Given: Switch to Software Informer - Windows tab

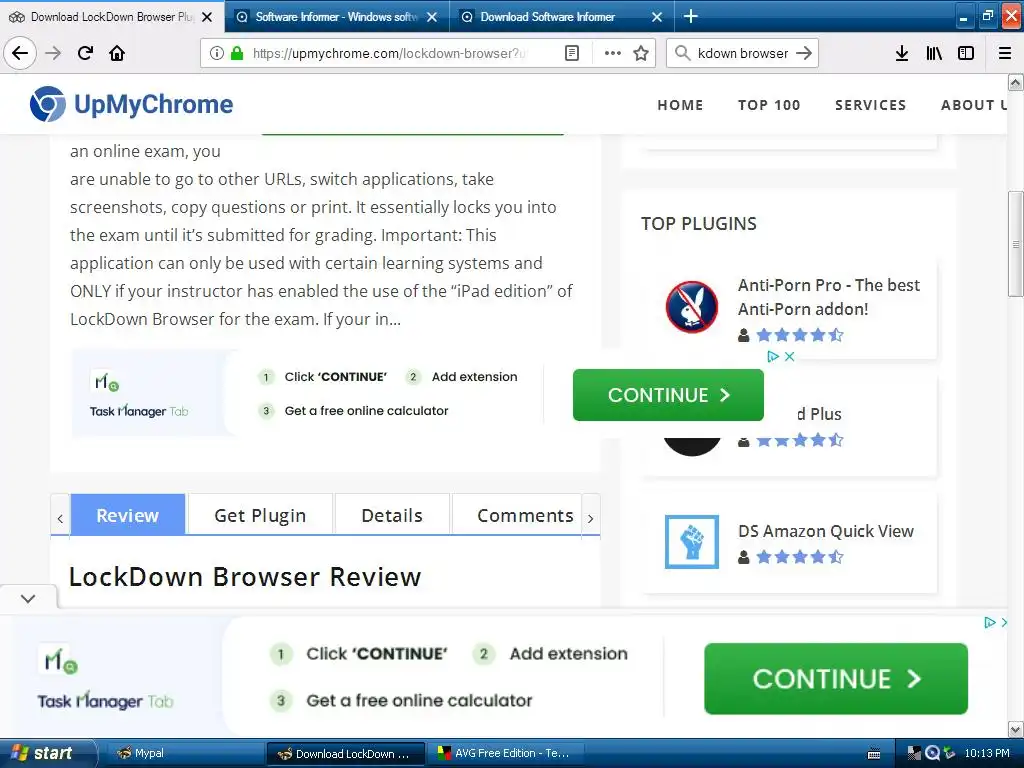Looking at the screenshot, I should 337,16.
